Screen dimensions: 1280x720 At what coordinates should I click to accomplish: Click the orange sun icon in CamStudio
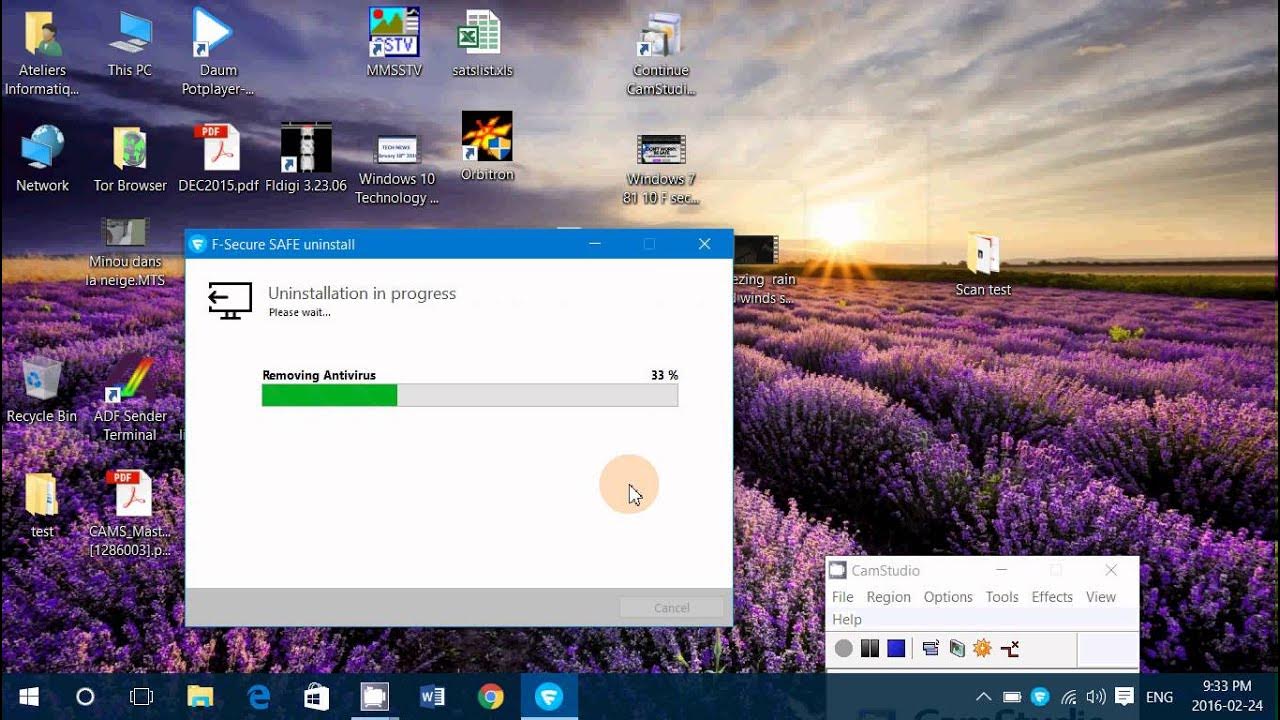pos(982,649)
